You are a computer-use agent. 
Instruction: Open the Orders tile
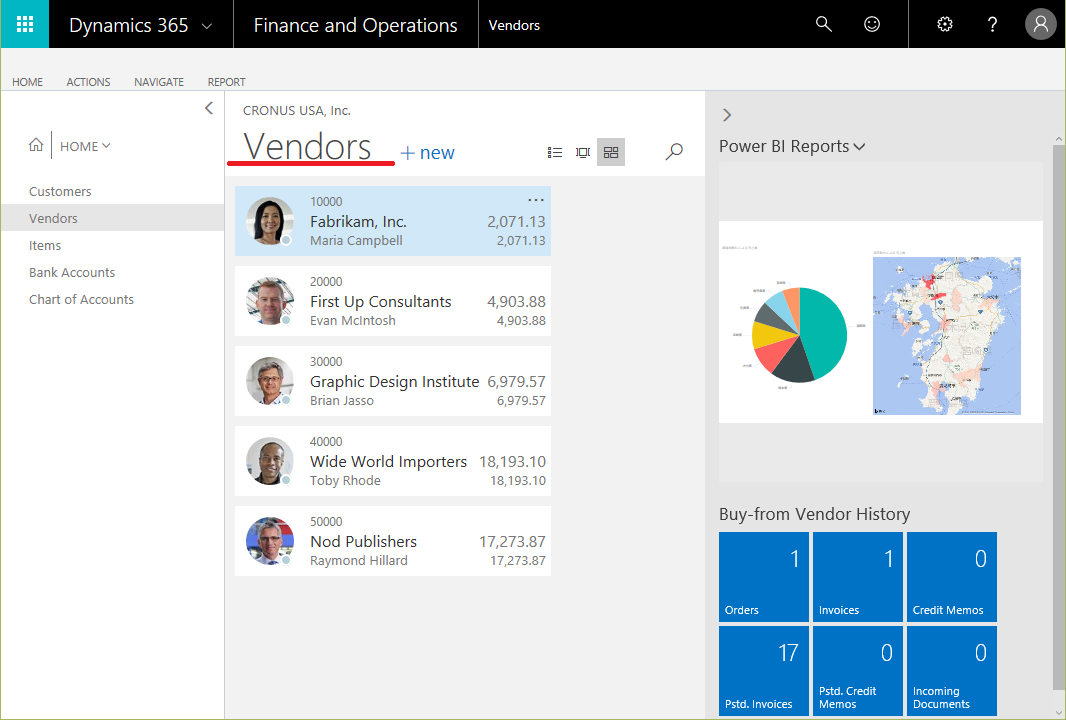pos(763,577)
